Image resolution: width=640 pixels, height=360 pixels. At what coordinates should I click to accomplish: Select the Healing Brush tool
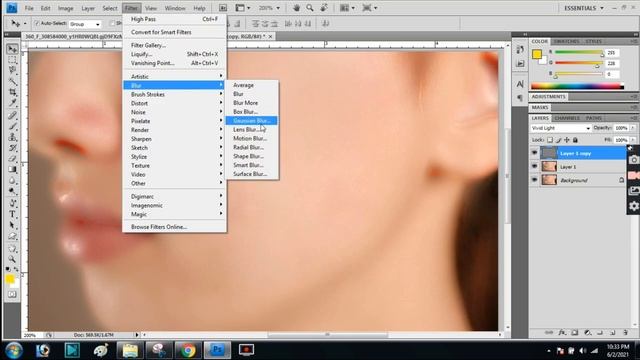click(x=12, y=116)
